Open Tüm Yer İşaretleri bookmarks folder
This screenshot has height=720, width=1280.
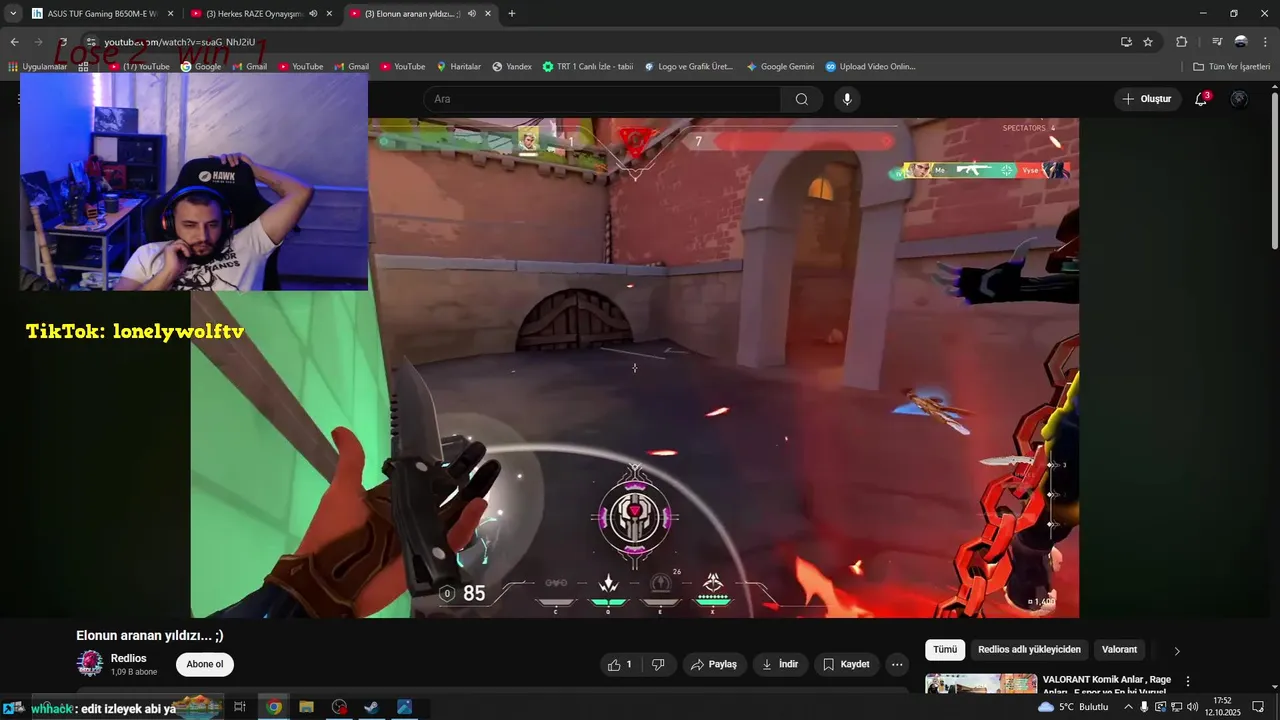(1231, 67)
